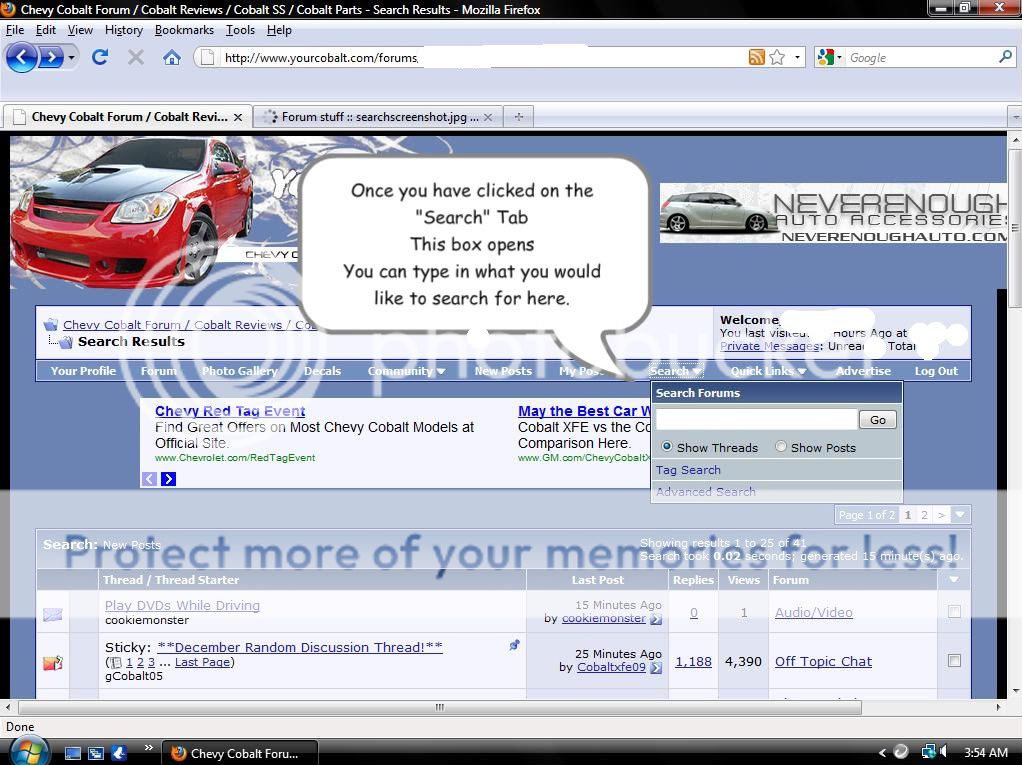Select the Show Posts radio button
This screenshot has width=1022, height=765.
pos(781,447)
